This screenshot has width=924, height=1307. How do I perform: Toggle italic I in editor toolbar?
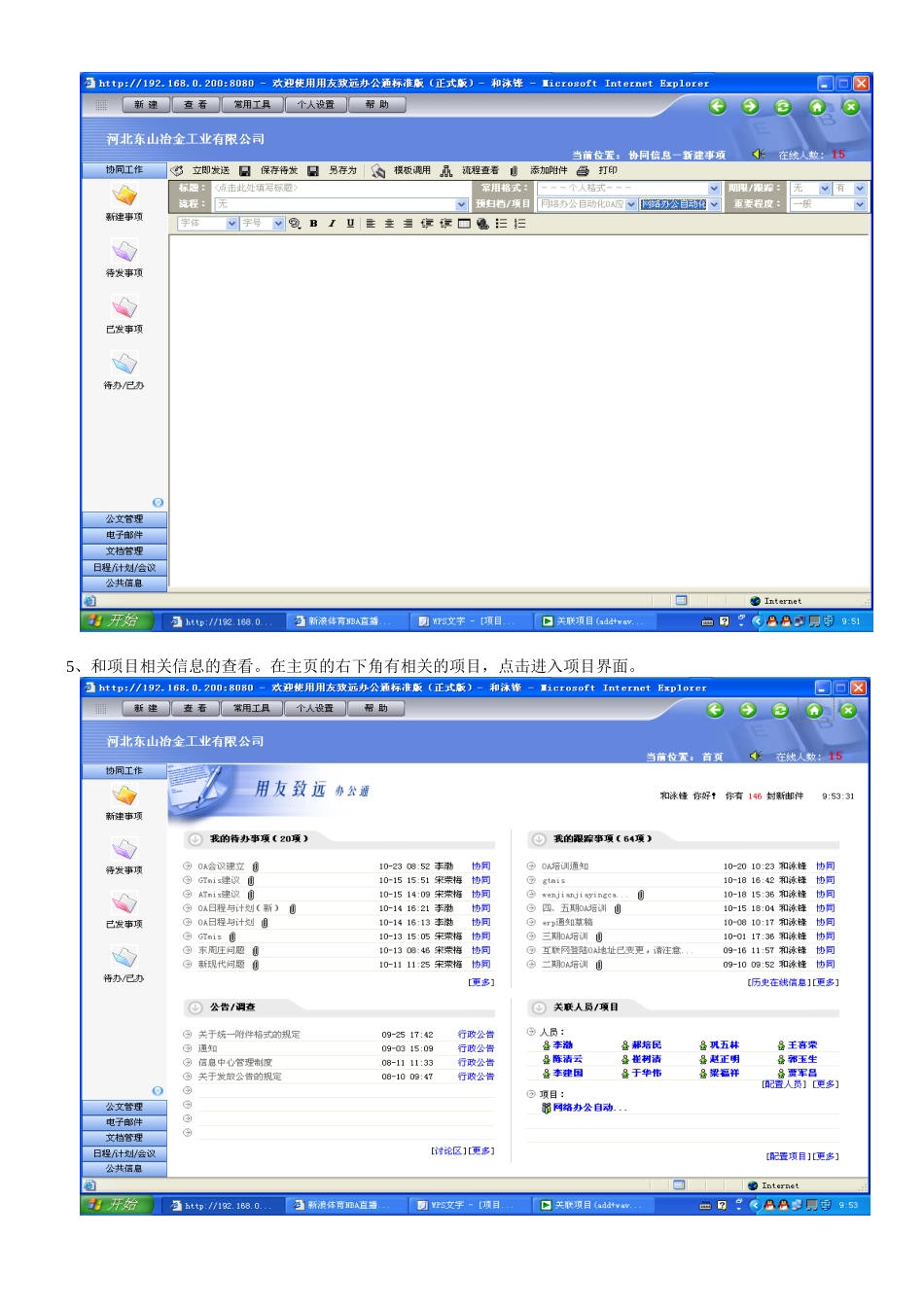[332, 224]
